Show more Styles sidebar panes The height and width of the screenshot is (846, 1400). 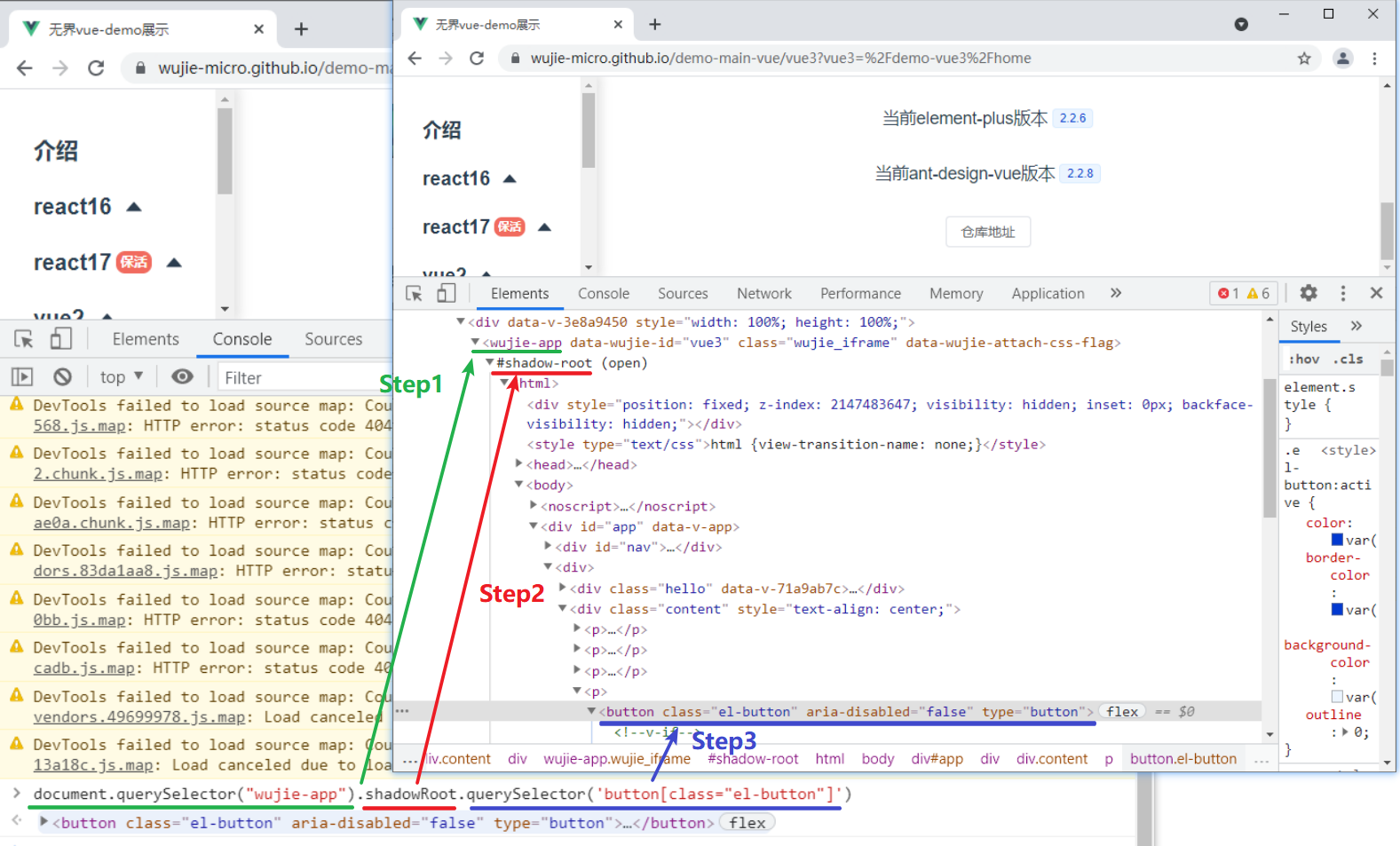1356,326
